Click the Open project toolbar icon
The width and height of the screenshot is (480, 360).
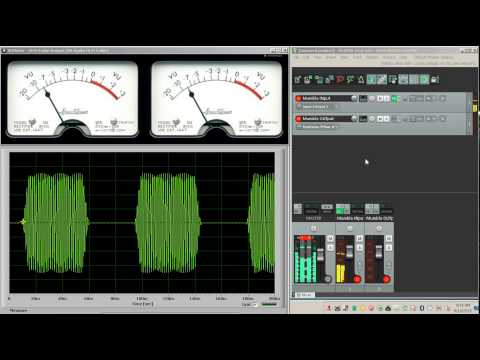(x=307, y=79)
